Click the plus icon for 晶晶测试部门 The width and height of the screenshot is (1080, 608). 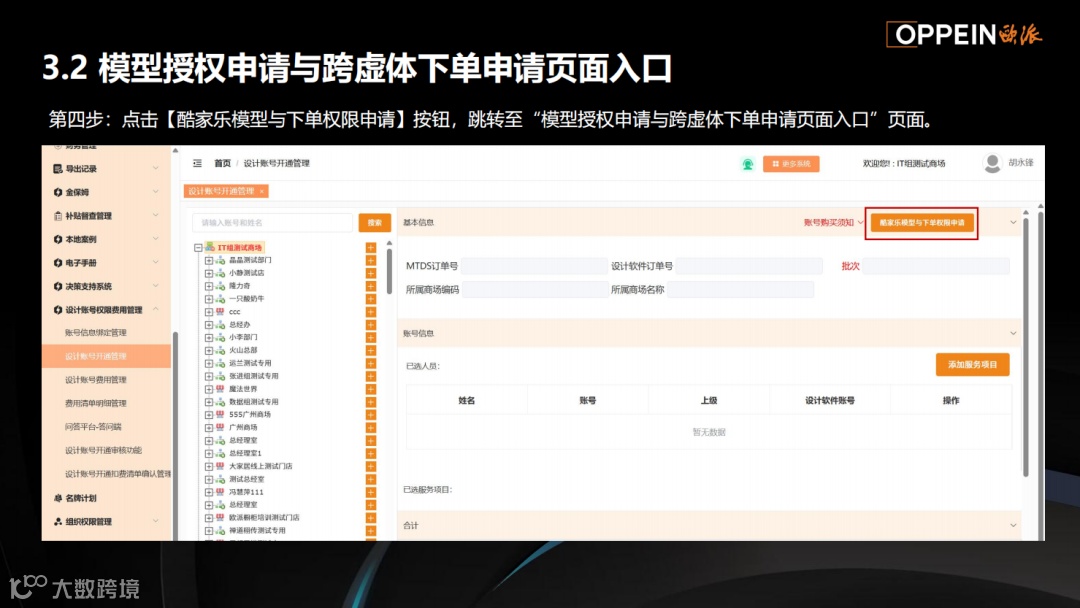tap(371, 260)
